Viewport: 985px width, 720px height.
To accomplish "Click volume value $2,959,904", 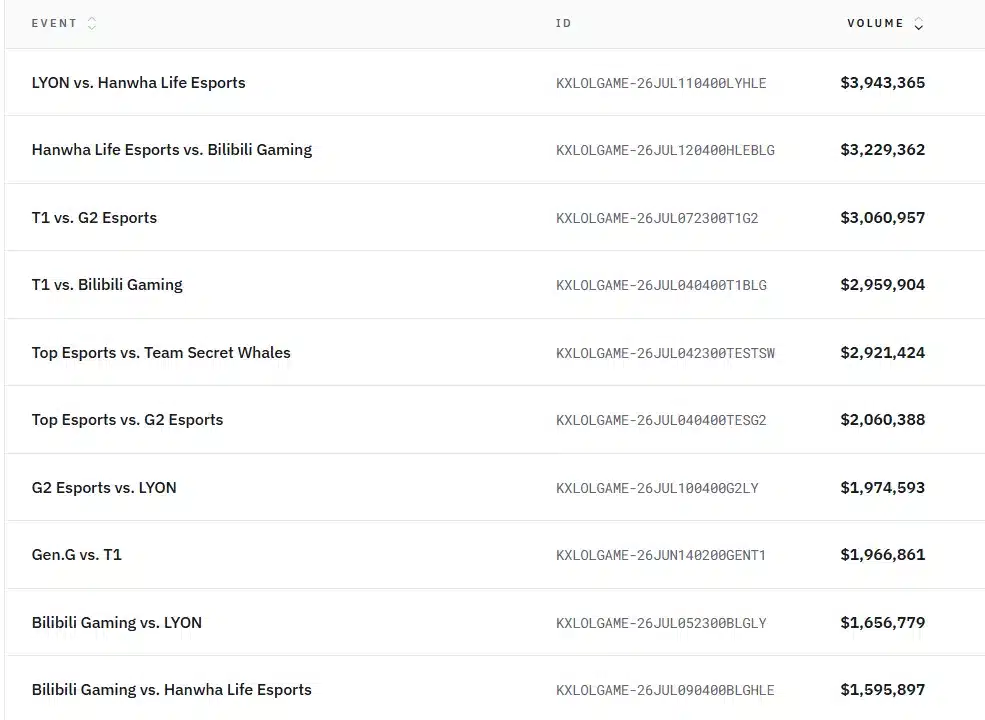I will pos(883,285).
